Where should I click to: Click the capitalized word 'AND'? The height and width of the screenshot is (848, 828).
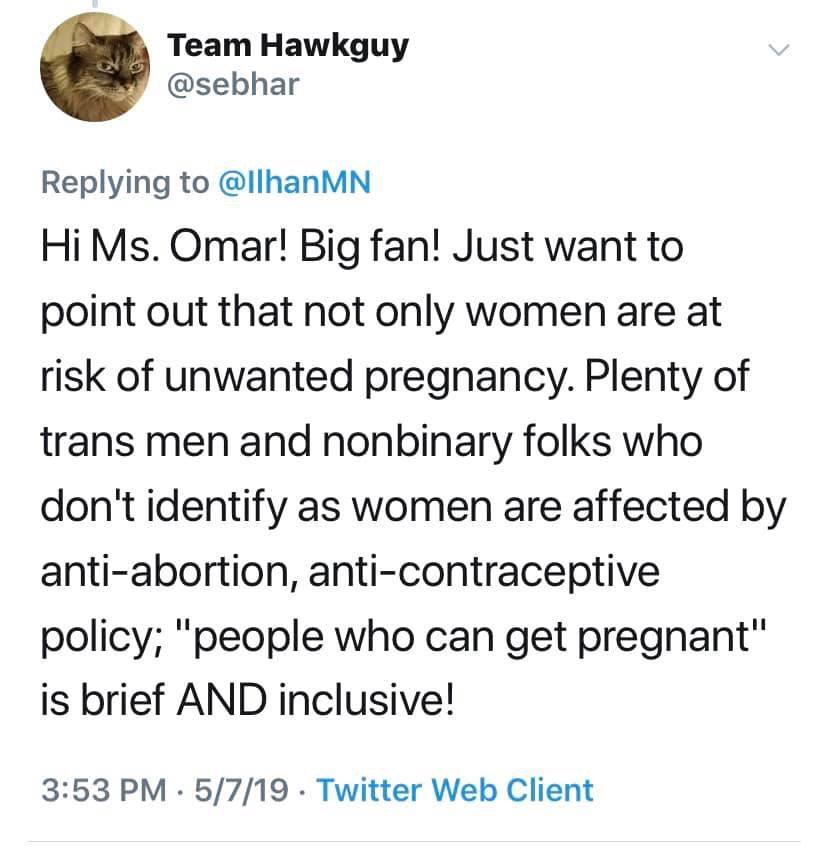222,701
